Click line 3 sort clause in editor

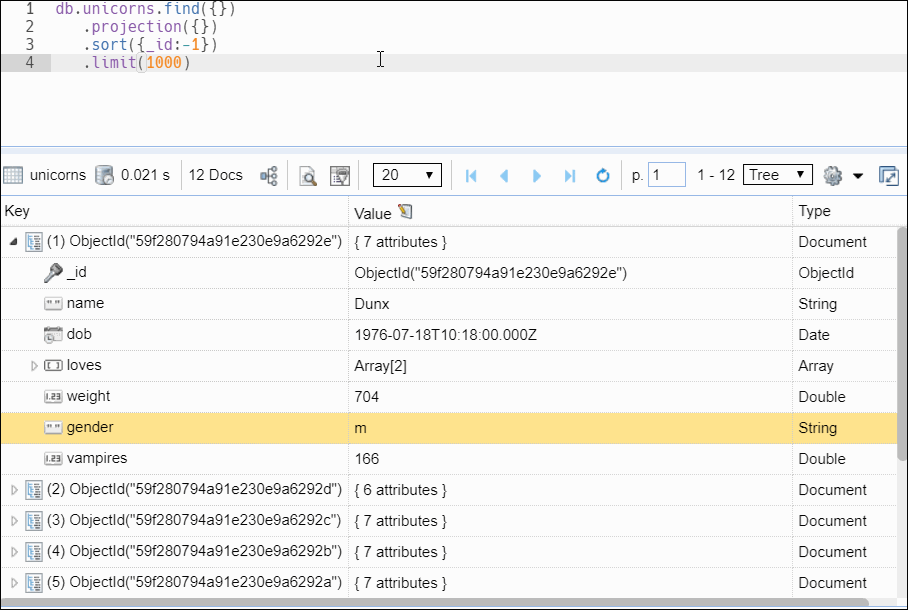[151, 45]
